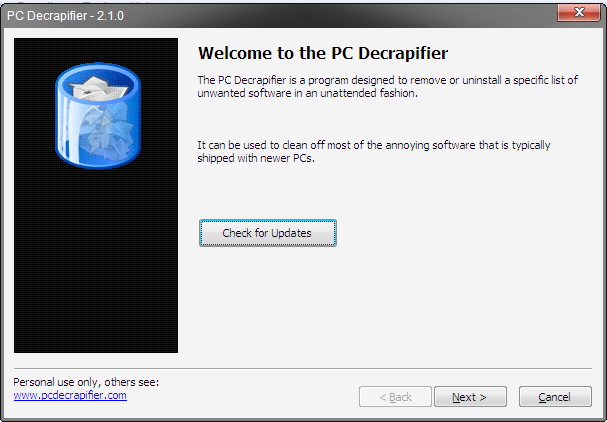
Task: Click the blue recycle bin icon
Action: pos(98,116)
